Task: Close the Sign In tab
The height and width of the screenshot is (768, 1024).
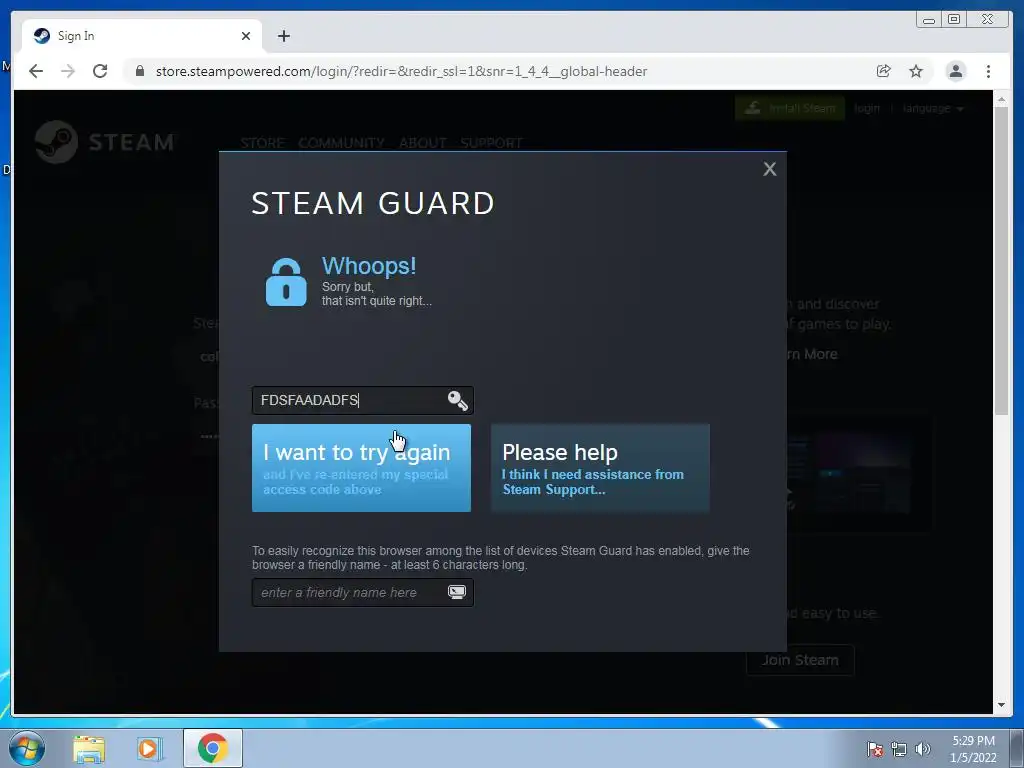Action: 246,36
